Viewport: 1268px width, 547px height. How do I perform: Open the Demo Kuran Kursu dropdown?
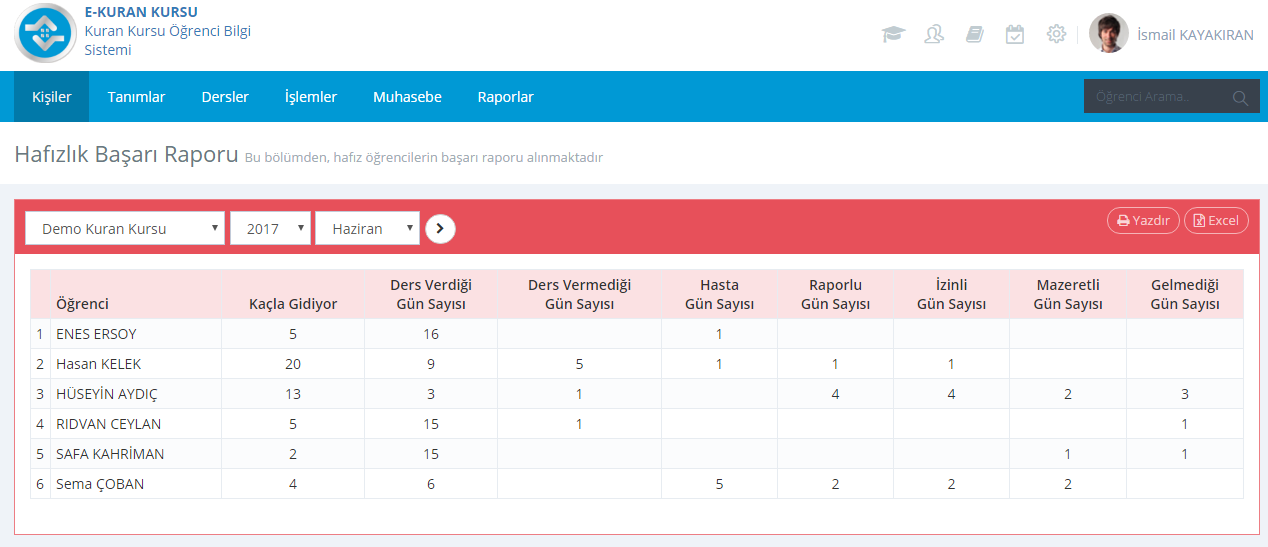125,229
